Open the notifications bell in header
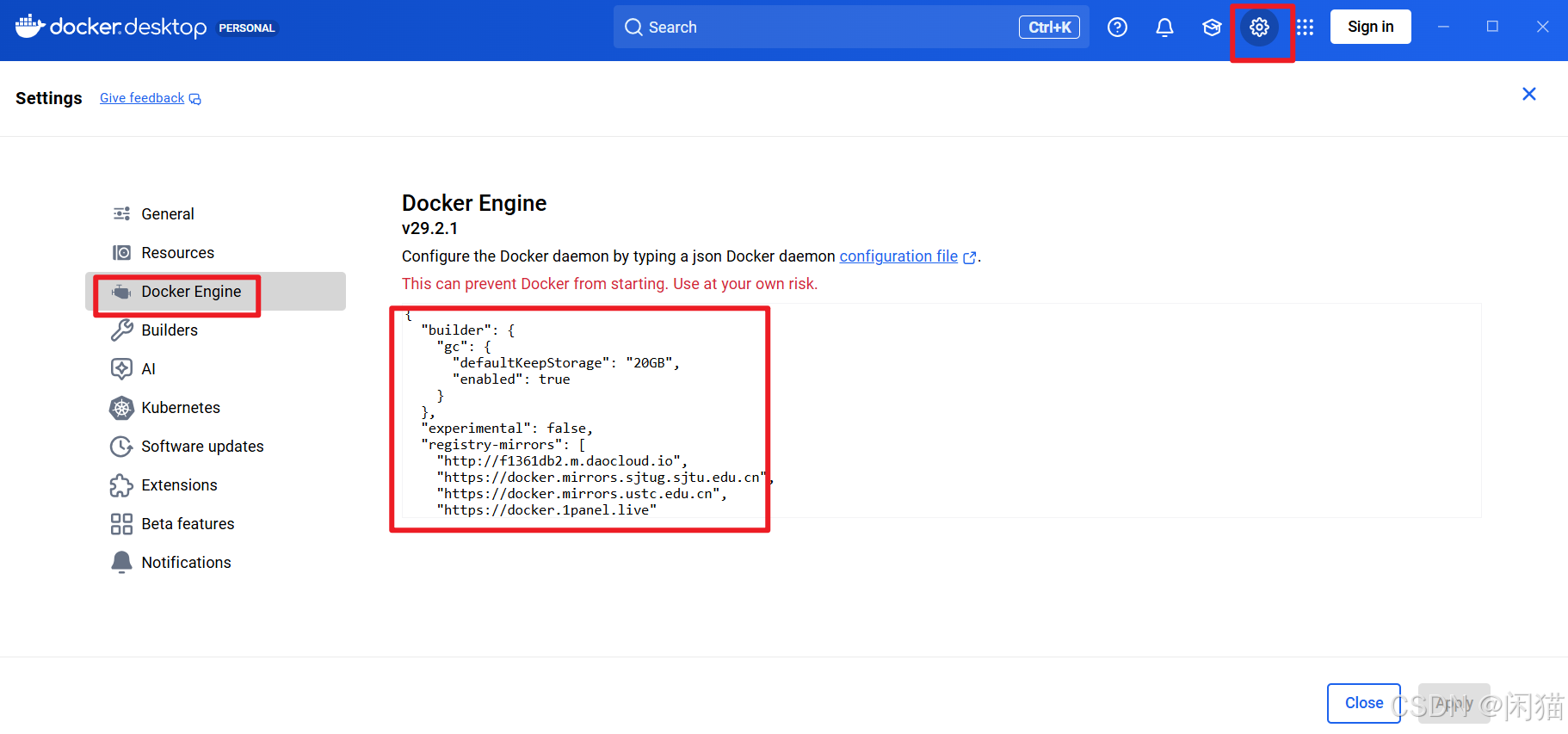 click(x=1164, y=28)
